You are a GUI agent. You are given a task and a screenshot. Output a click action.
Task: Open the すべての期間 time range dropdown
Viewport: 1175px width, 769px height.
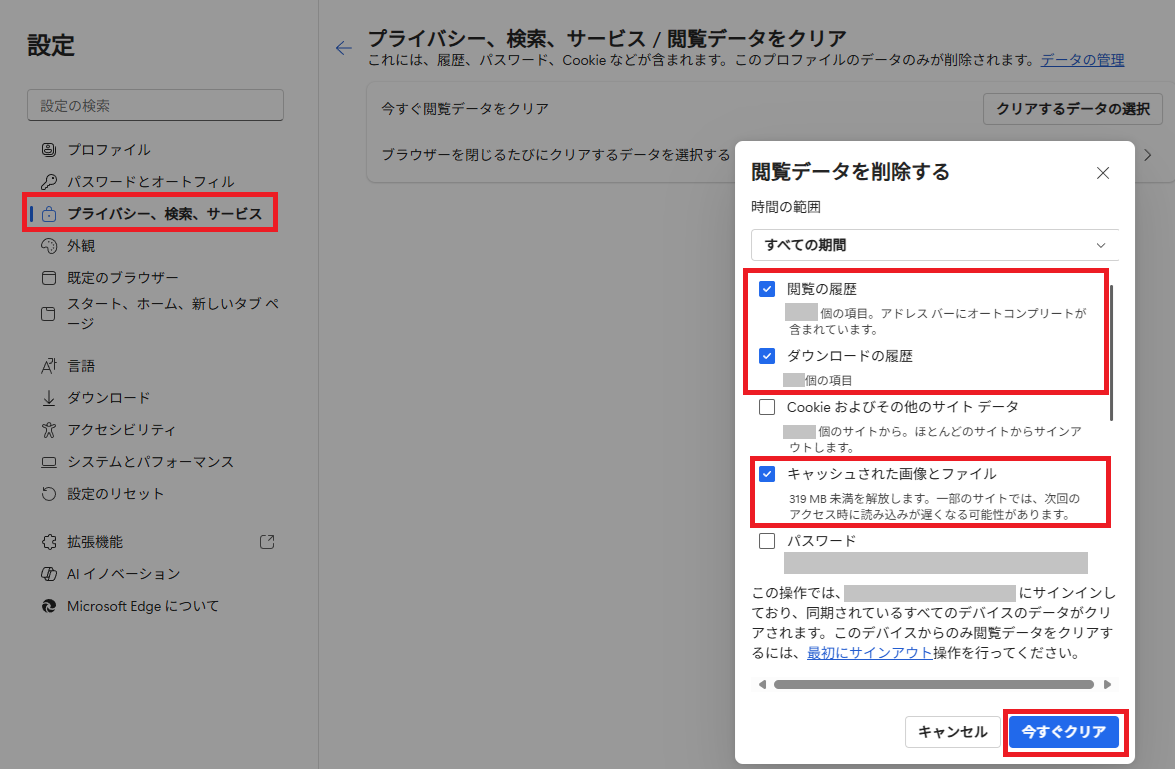coord(934,245)
